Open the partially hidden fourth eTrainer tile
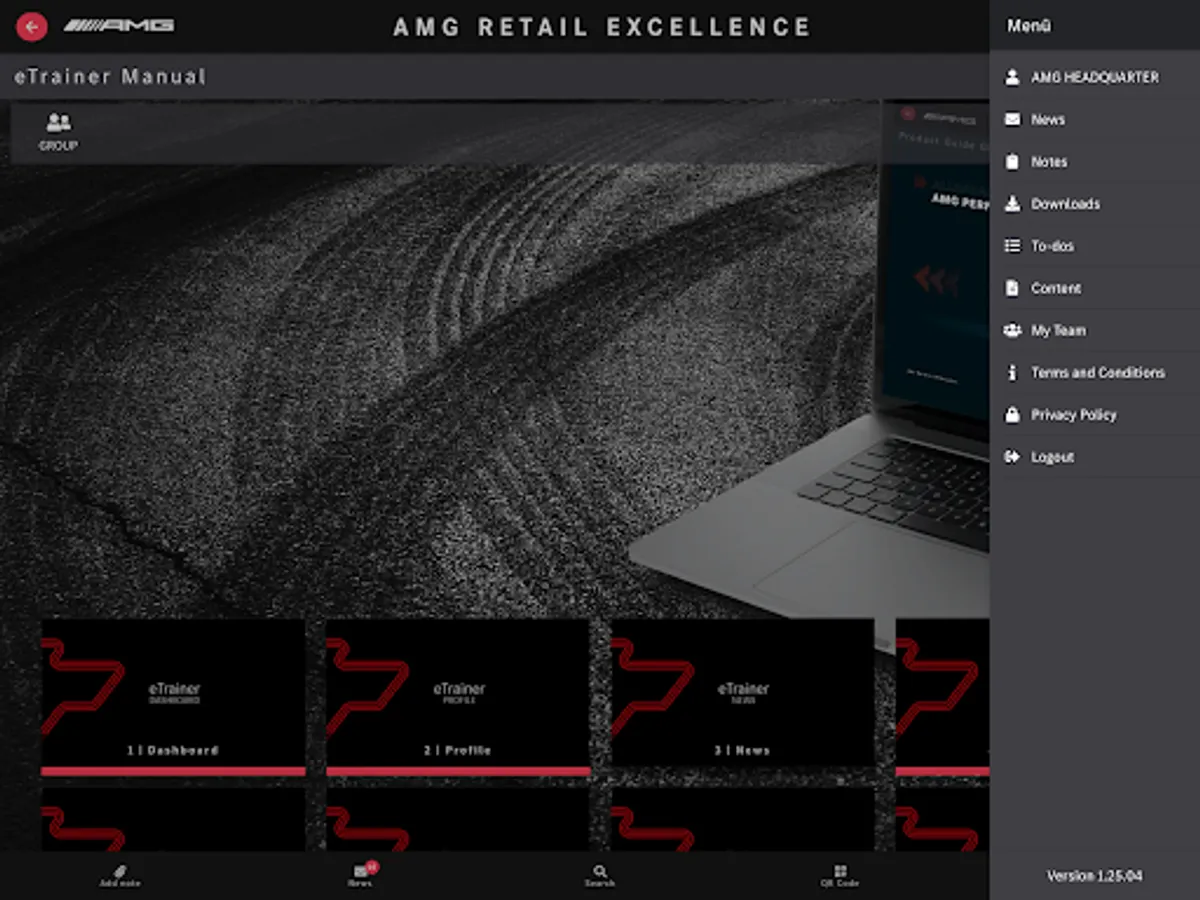The height and width of the screenshot is (900, 1200). click(x=943, y=698)
